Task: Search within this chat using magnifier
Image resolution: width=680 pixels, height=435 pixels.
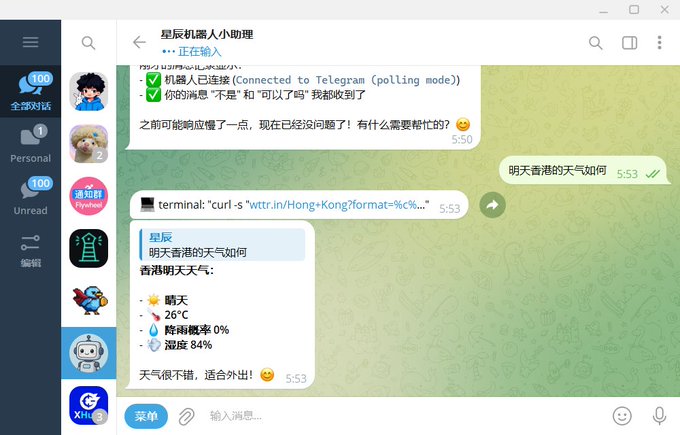Action: (x=595, y=43)
